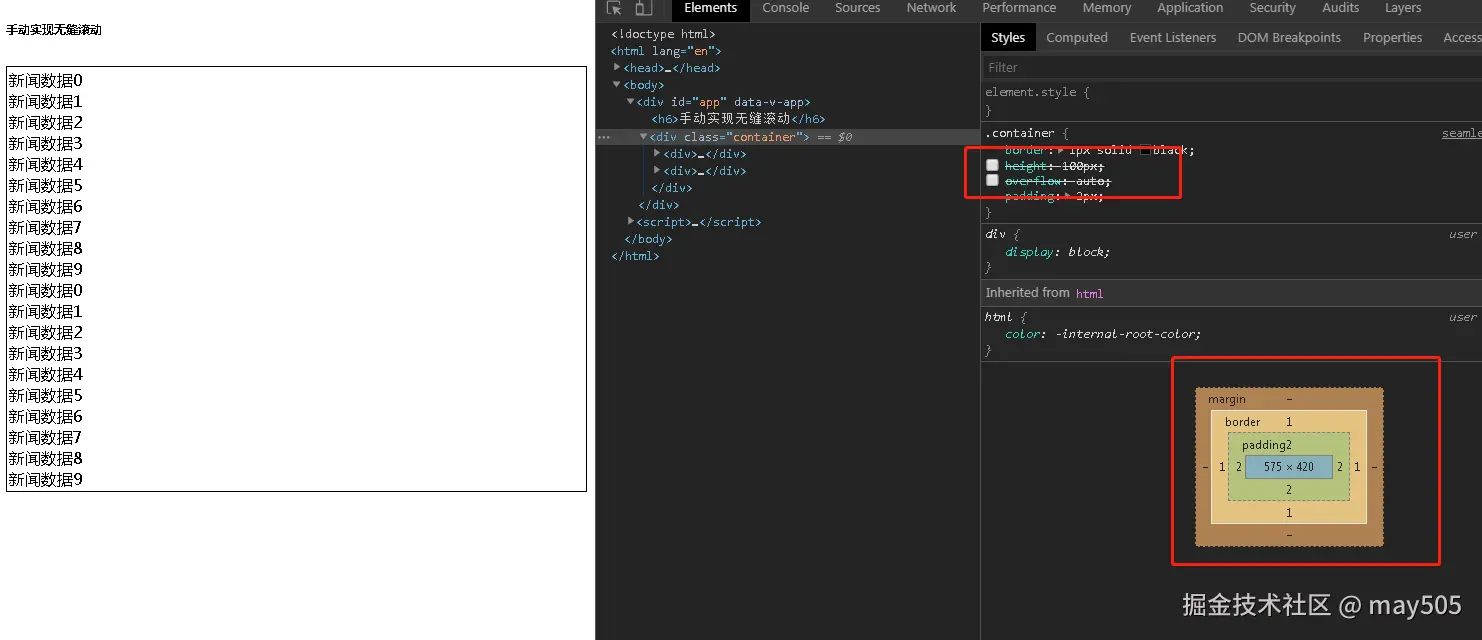Open the Performance tab

[1019, 8]
